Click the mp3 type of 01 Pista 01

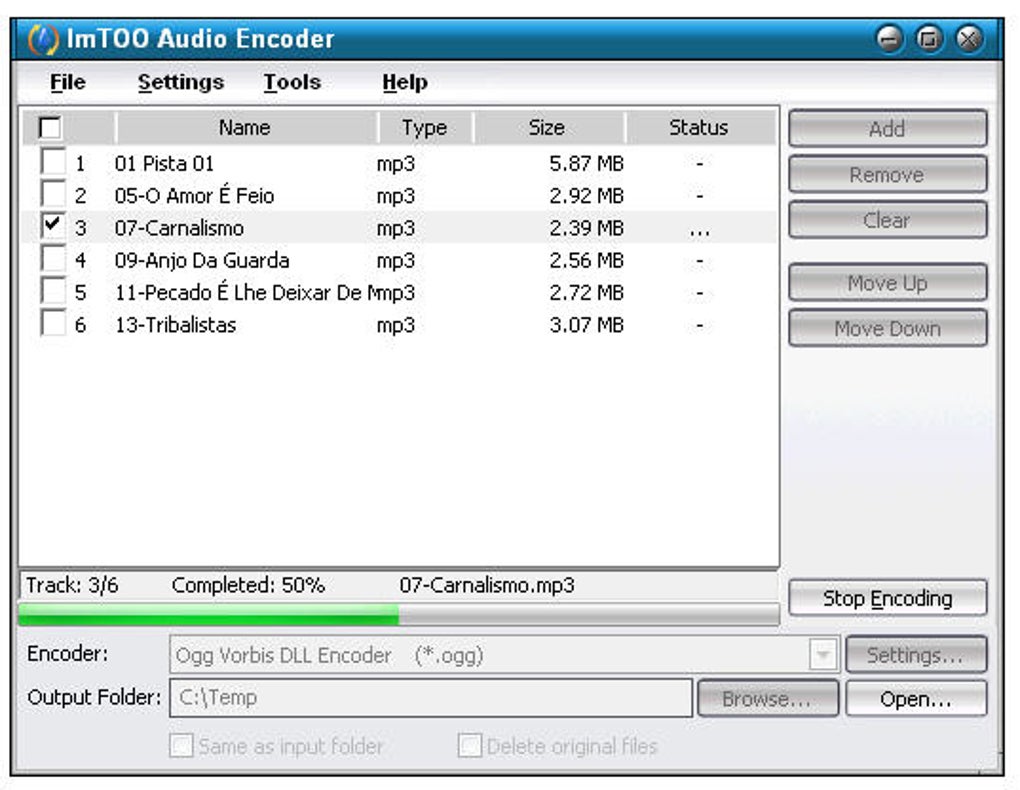pos(396,164)
